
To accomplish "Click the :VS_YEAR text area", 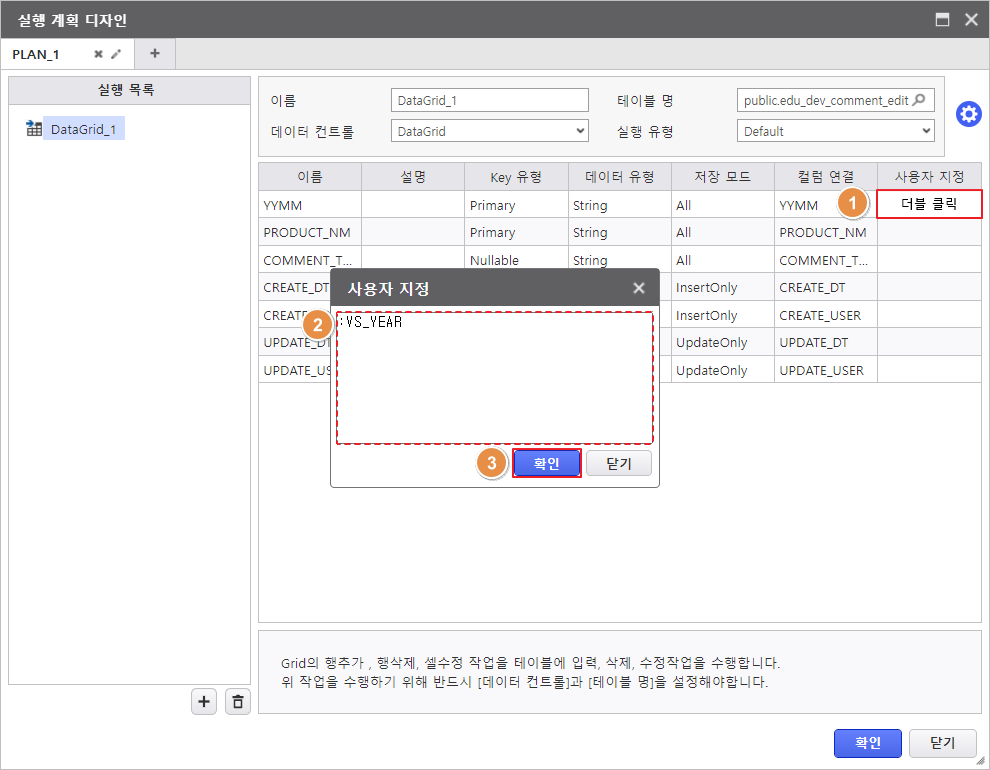I will [495, 378].
